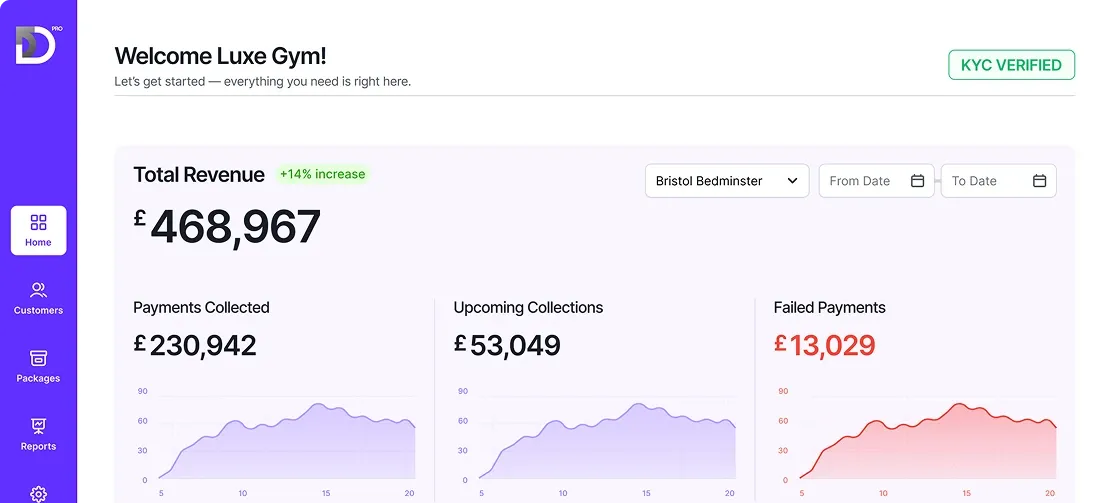Click the red Failed Payments chart
This screenshot has height=503, width=1113.
[918, 440]
